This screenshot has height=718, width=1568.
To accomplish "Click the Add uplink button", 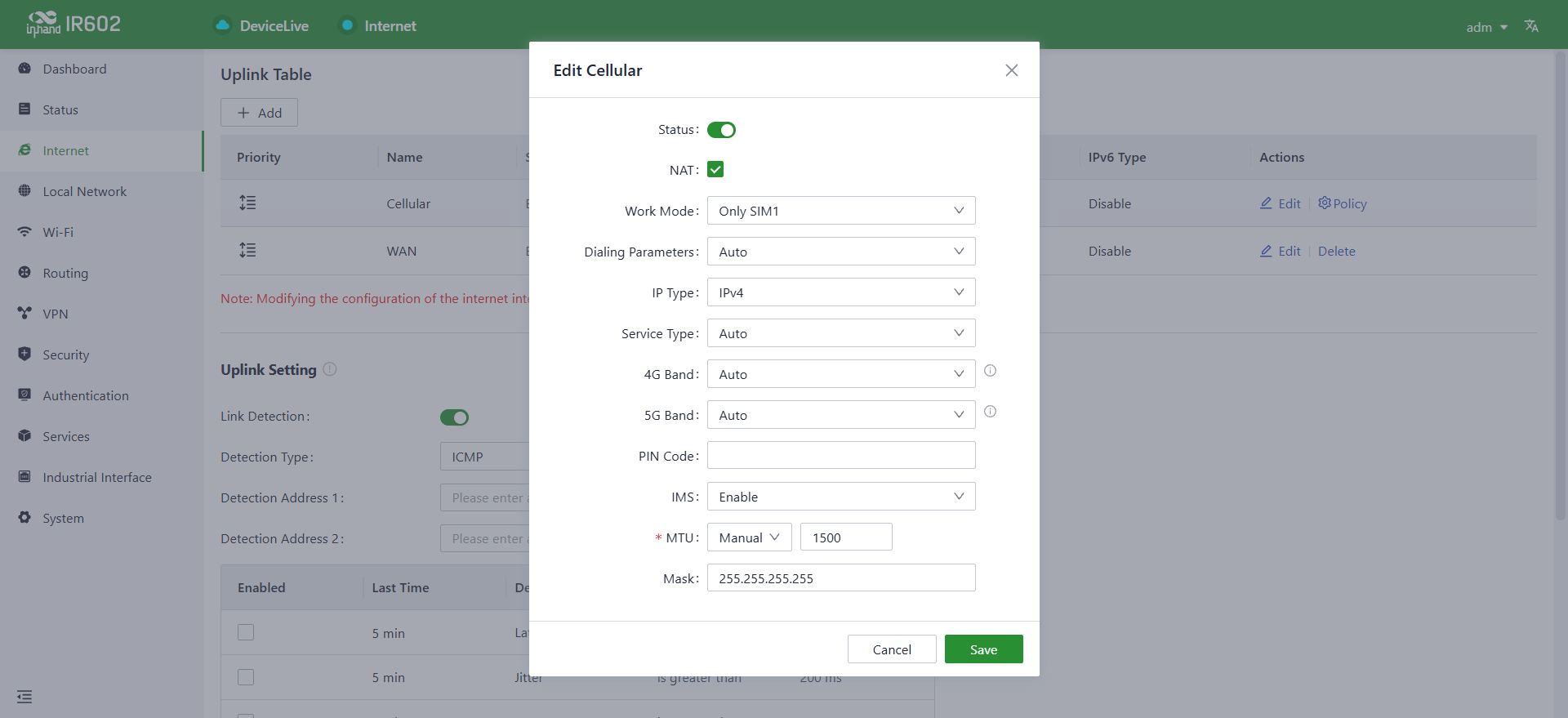I will point(259,113).
